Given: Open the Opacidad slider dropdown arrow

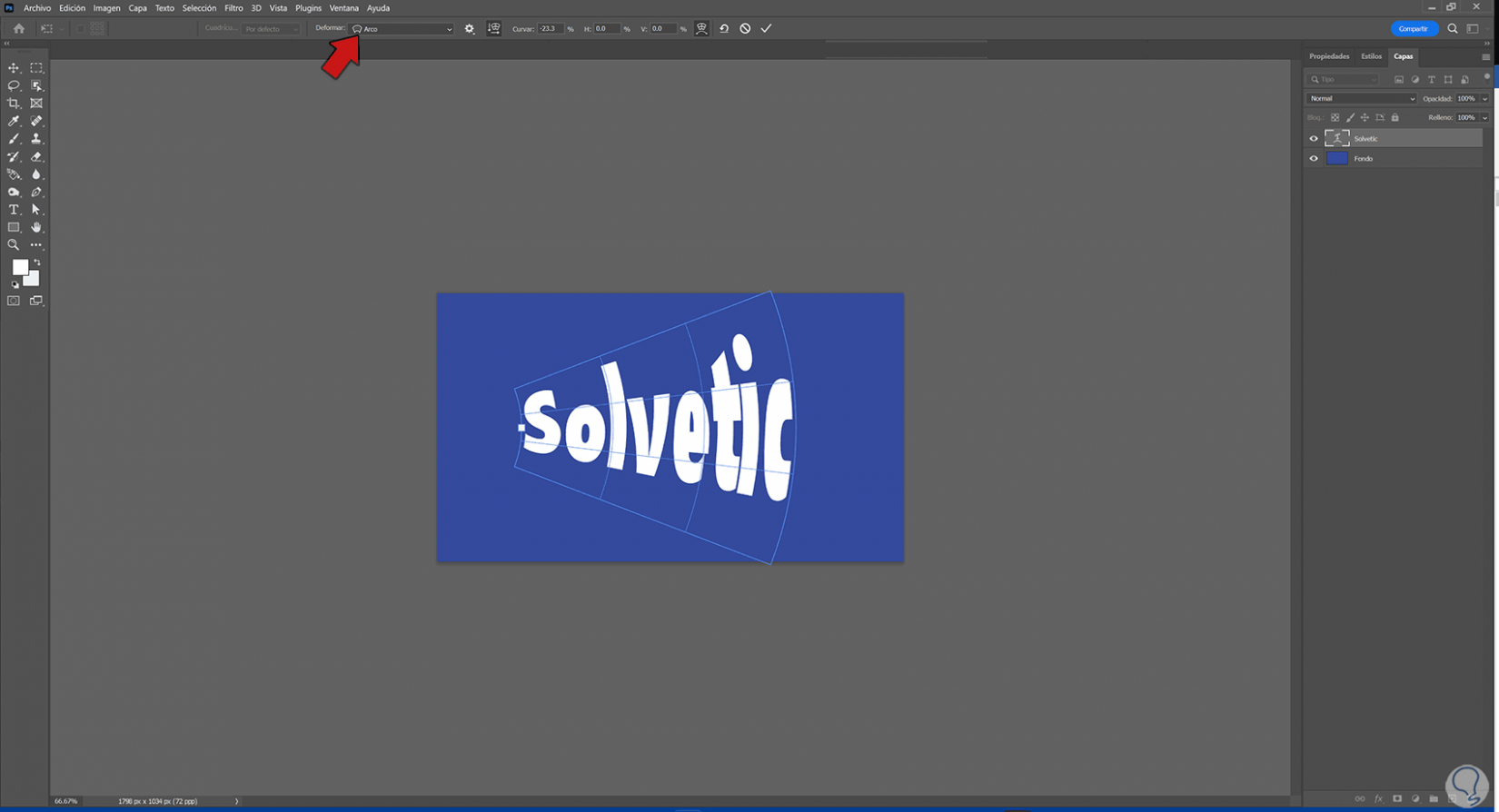Looking at the screenshot, I should click(x=1485, y=99).
